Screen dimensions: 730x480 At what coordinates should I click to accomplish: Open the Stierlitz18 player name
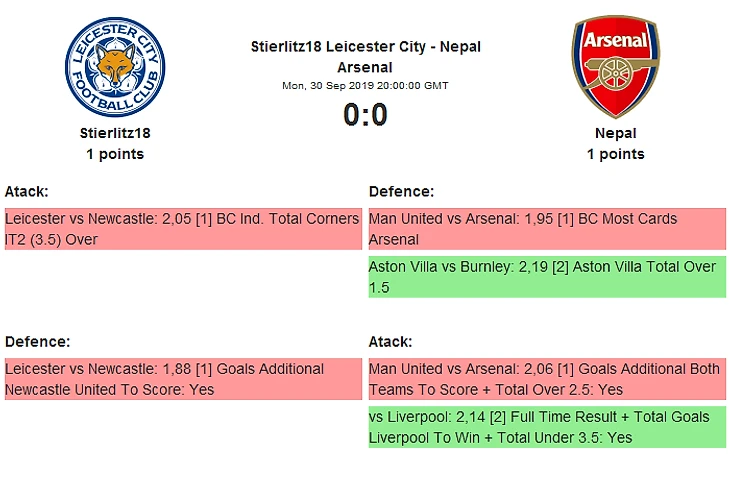tap(115, 133)
